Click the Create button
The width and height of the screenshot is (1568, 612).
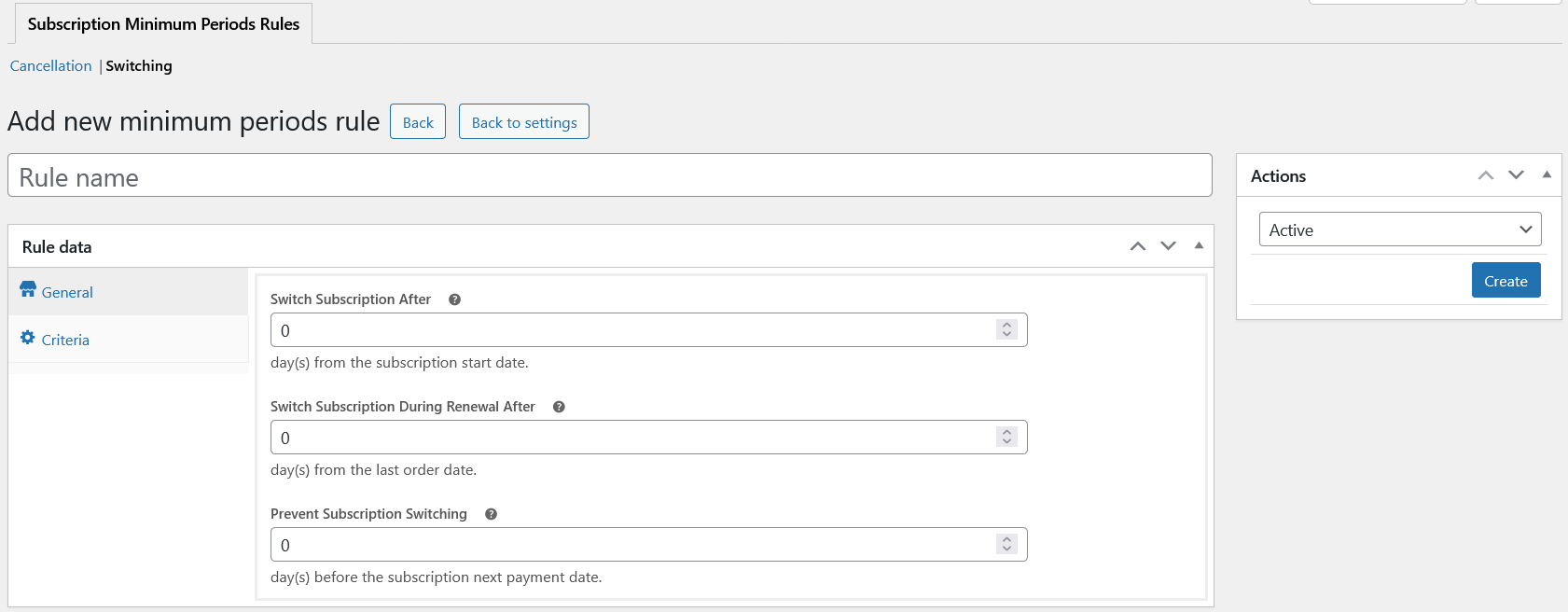(x=1506, y=281)
